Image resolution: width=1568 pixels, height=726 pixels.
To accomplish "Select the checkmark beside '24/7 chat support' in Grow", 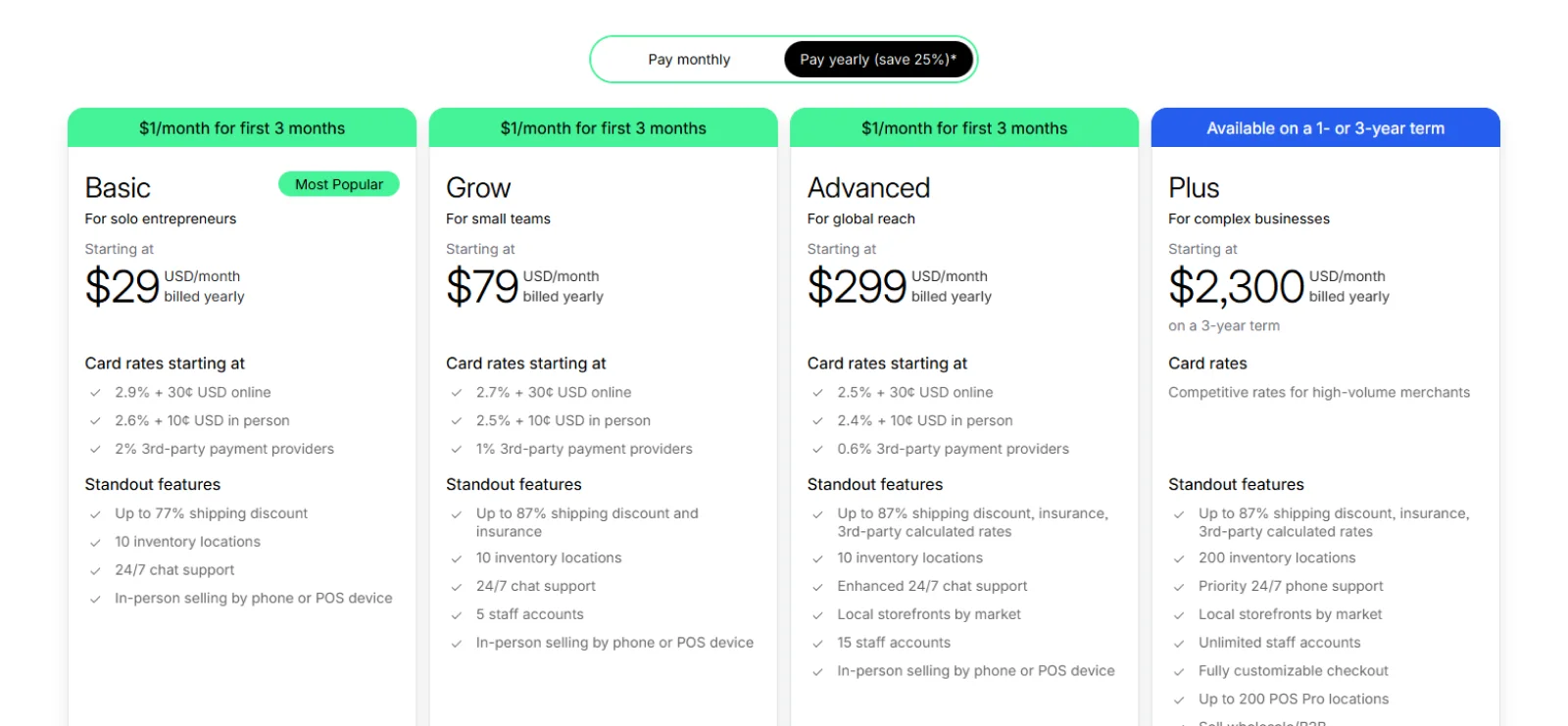I will click(457, 586).
